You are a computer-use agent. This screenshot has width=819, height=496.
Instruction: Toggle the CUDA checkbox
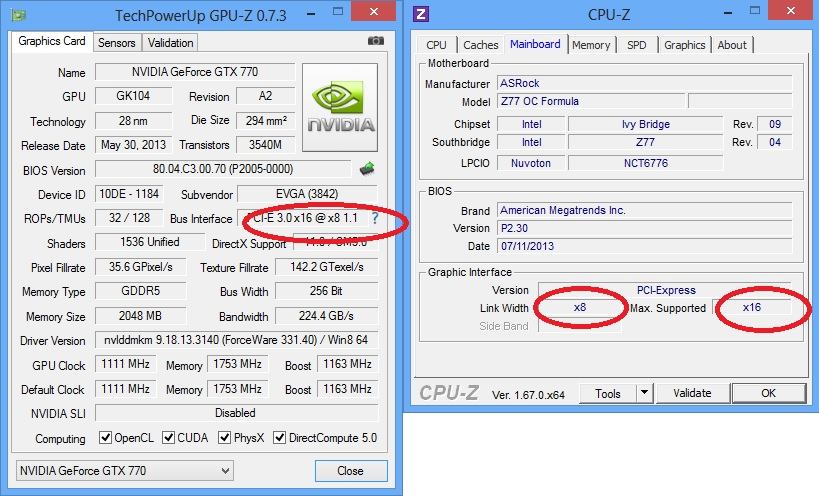(168, 437)
